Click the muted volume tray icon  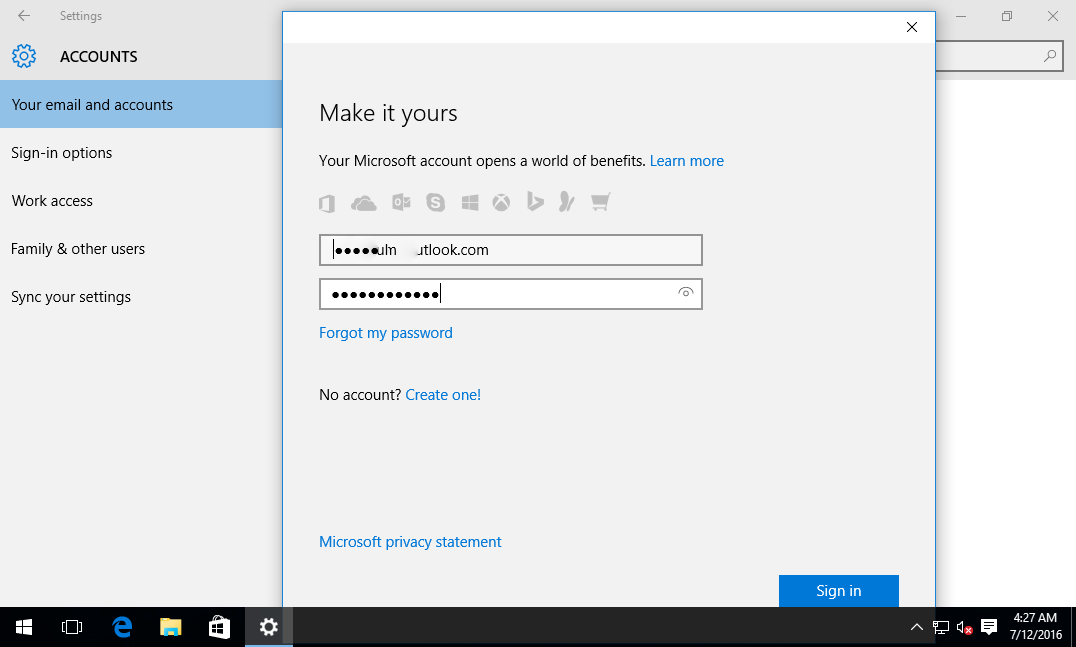[x=964, y=627]
